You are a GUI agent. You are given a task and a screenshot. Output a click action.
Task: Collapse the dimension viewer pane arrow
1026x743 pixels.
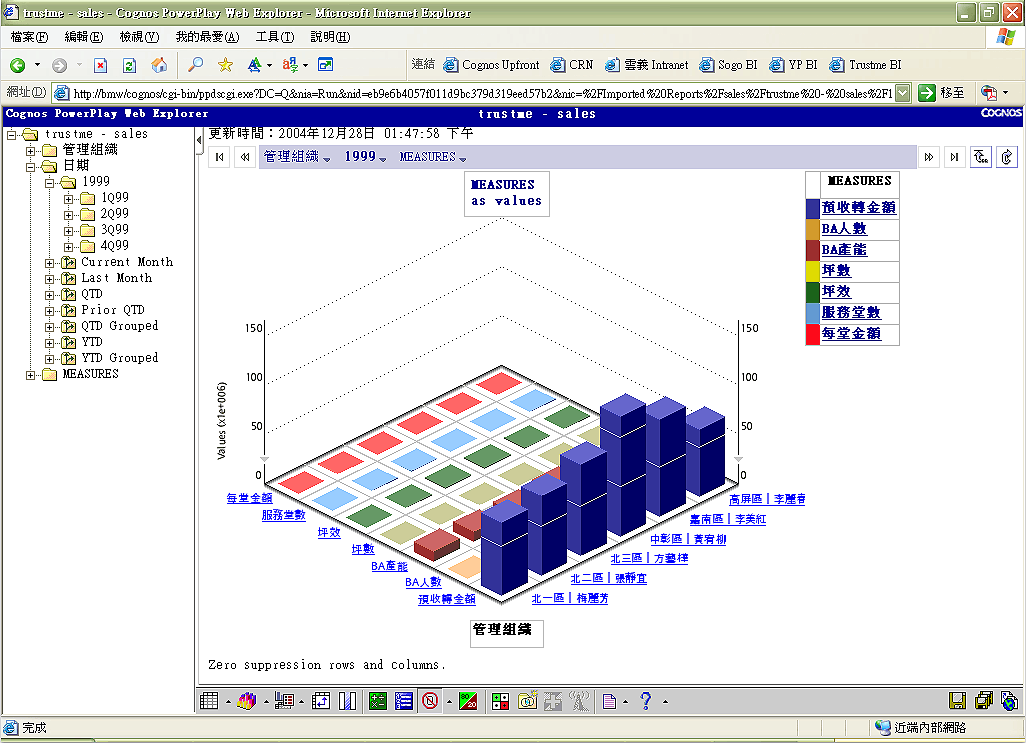198,139
